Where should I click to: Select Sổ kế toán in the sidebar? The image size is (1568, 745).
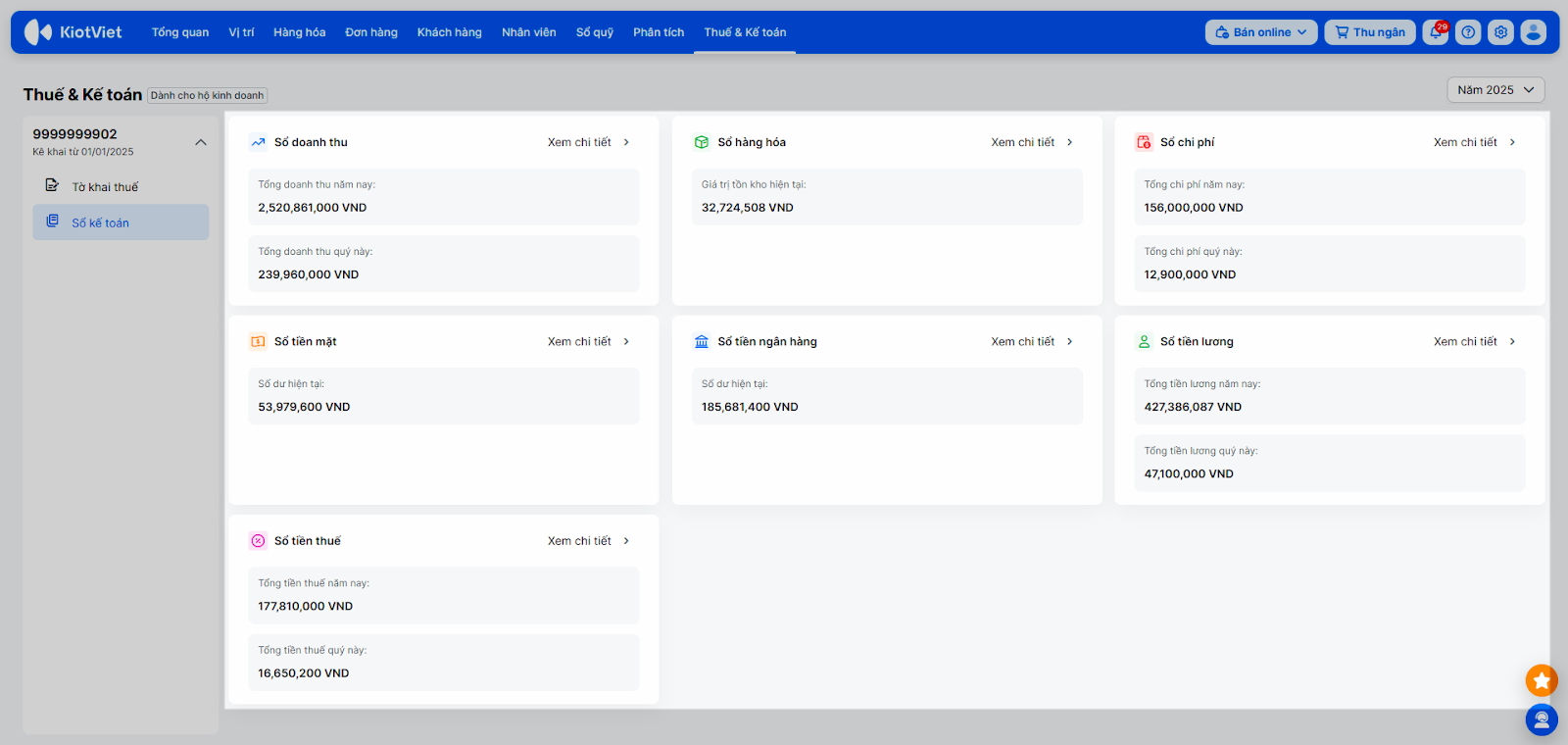click(121, 223)
